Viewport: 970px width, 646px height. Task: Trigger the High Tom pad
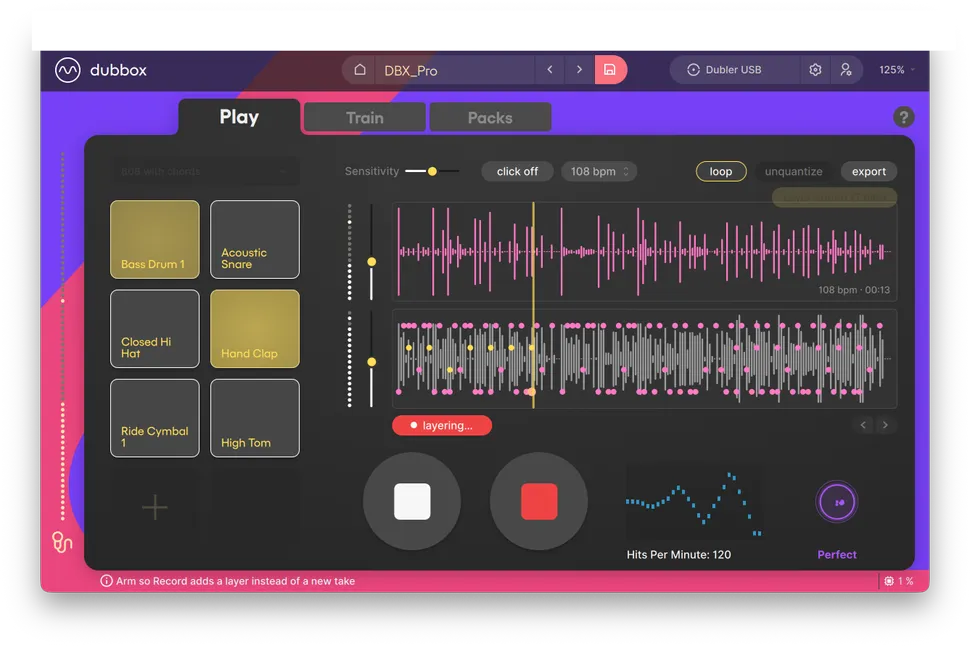coord(255,418)
